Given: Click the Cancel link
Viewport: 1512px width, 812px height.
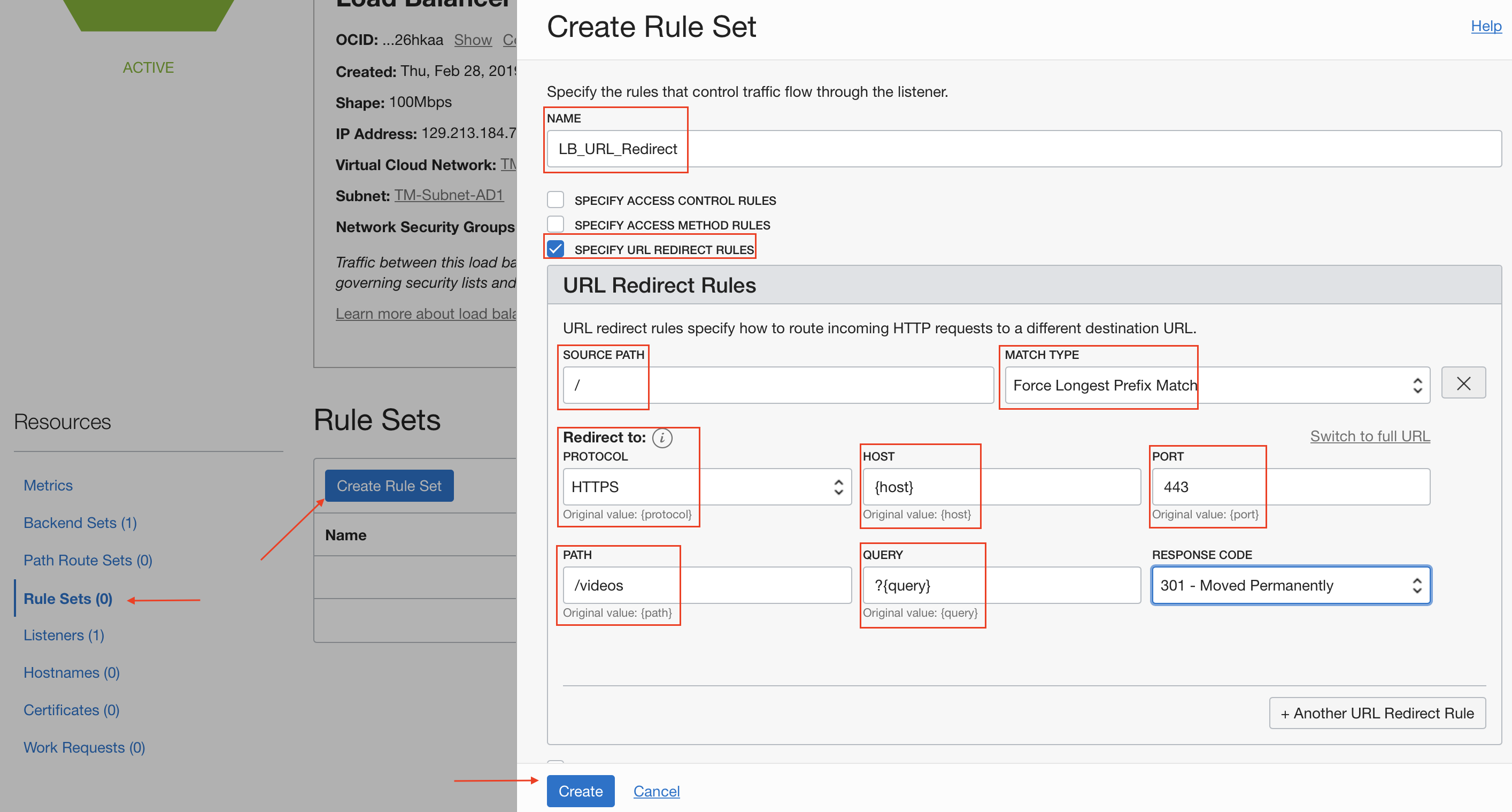Looking at the screenshot, I should tap(656, 791).
